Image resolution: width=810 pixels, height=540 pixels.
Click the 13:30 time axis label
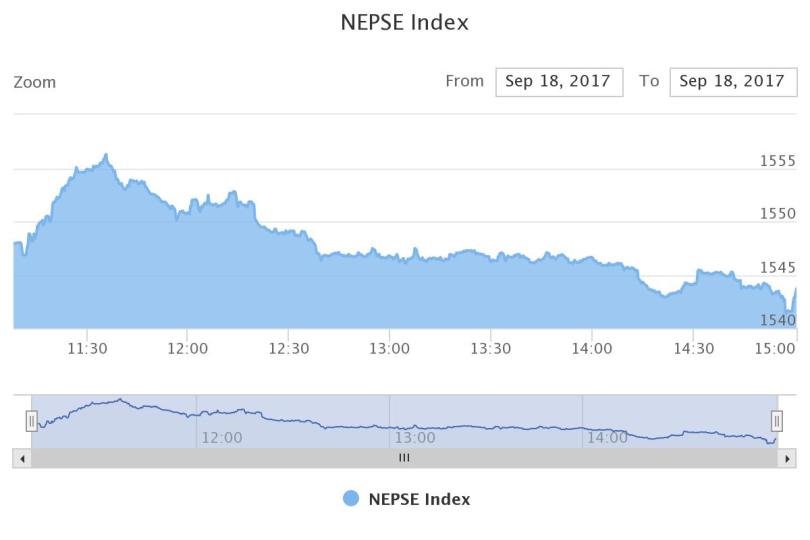tap(490, 348)
